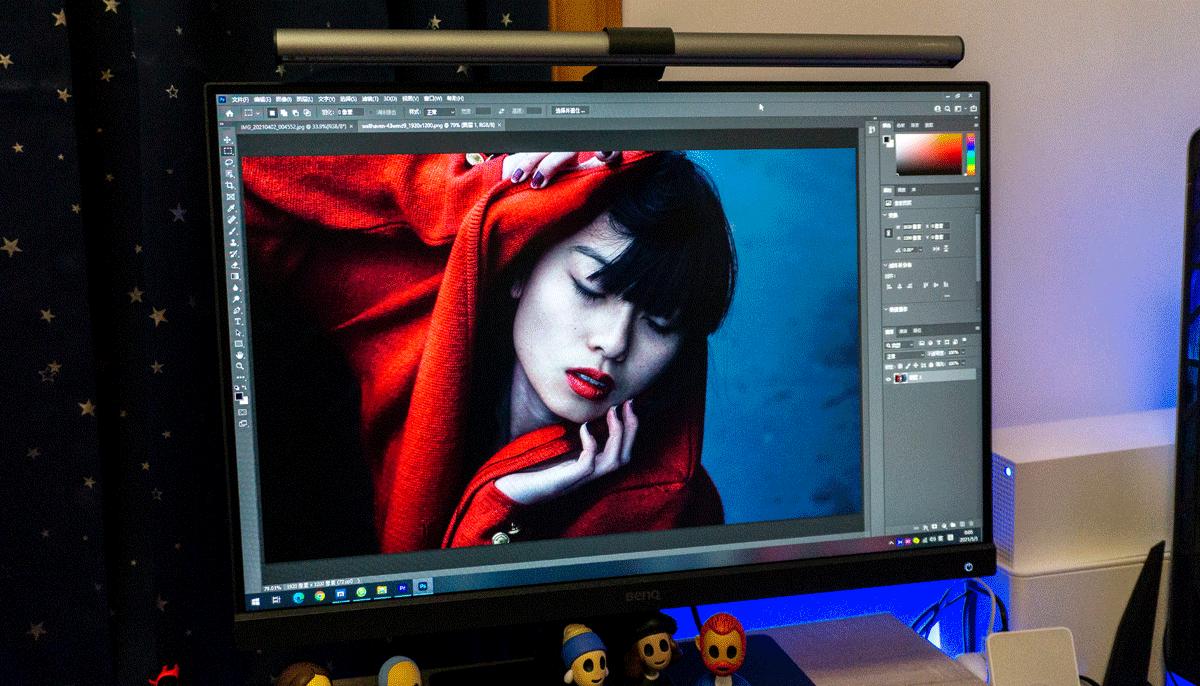The height and width of the screenshot is (686, 1200).
Task: Select the Zoom tool in toolbar
Action: 241,367
